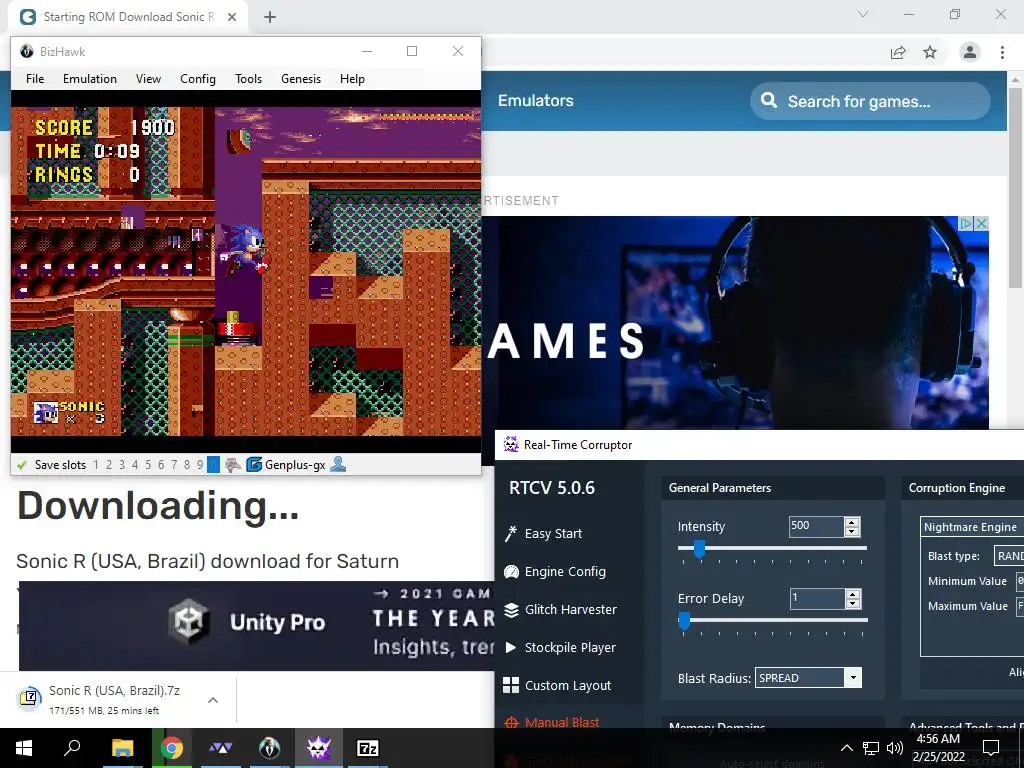
Task: Open BizHawk Tools menu
Action: 248,79
